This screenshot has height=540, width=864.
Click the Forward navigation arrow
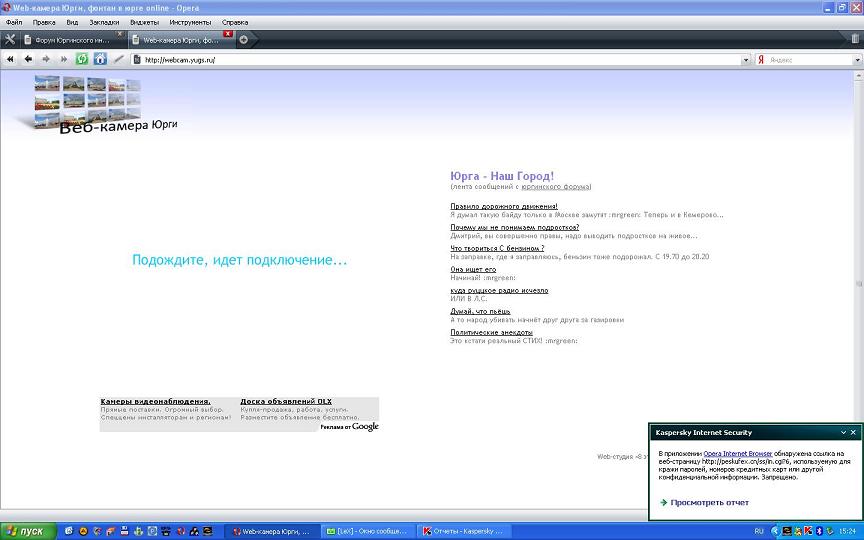pos(46,59)
